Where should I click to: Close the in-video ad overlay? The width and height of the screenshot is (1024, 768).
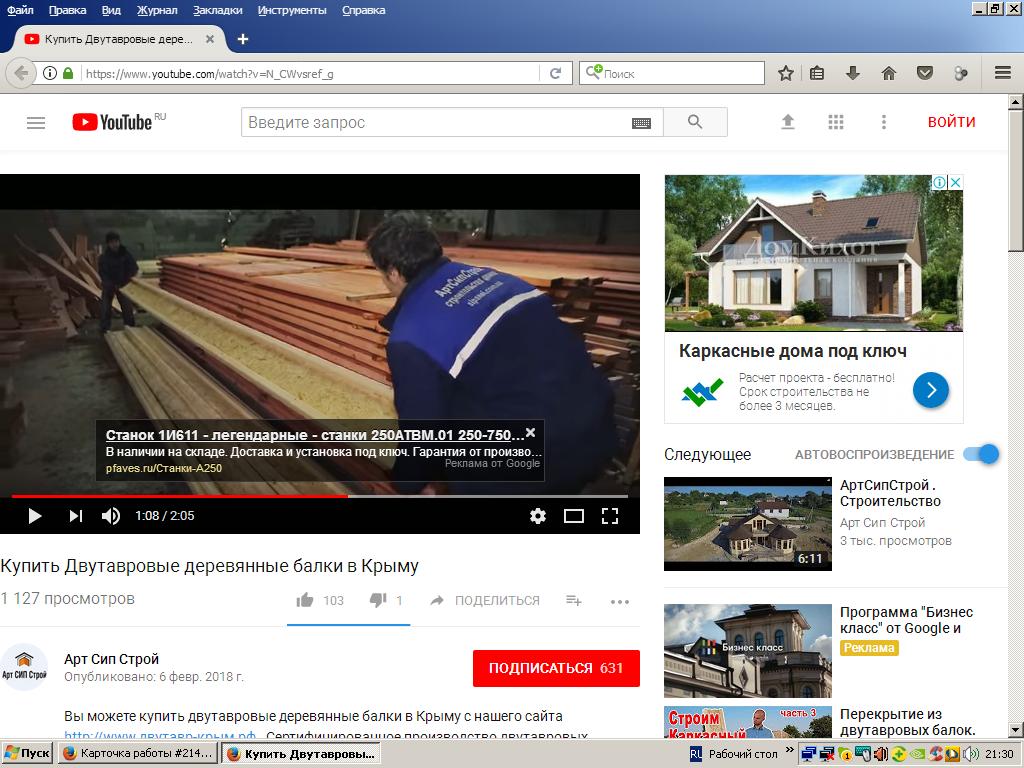(531, 432)
